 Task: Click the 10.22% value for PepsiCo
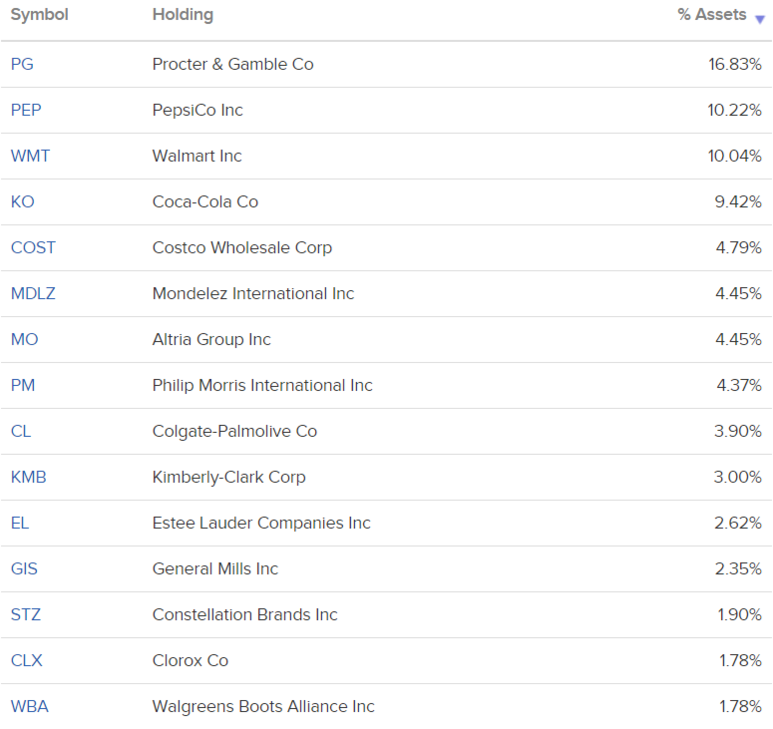(x=735, y=110)
